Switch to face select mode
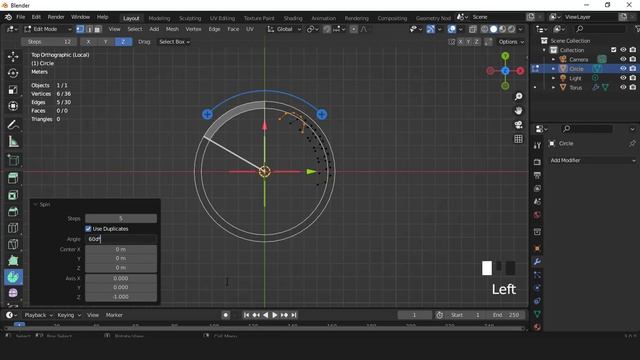 pyautogui.click(x=98, y=29)
